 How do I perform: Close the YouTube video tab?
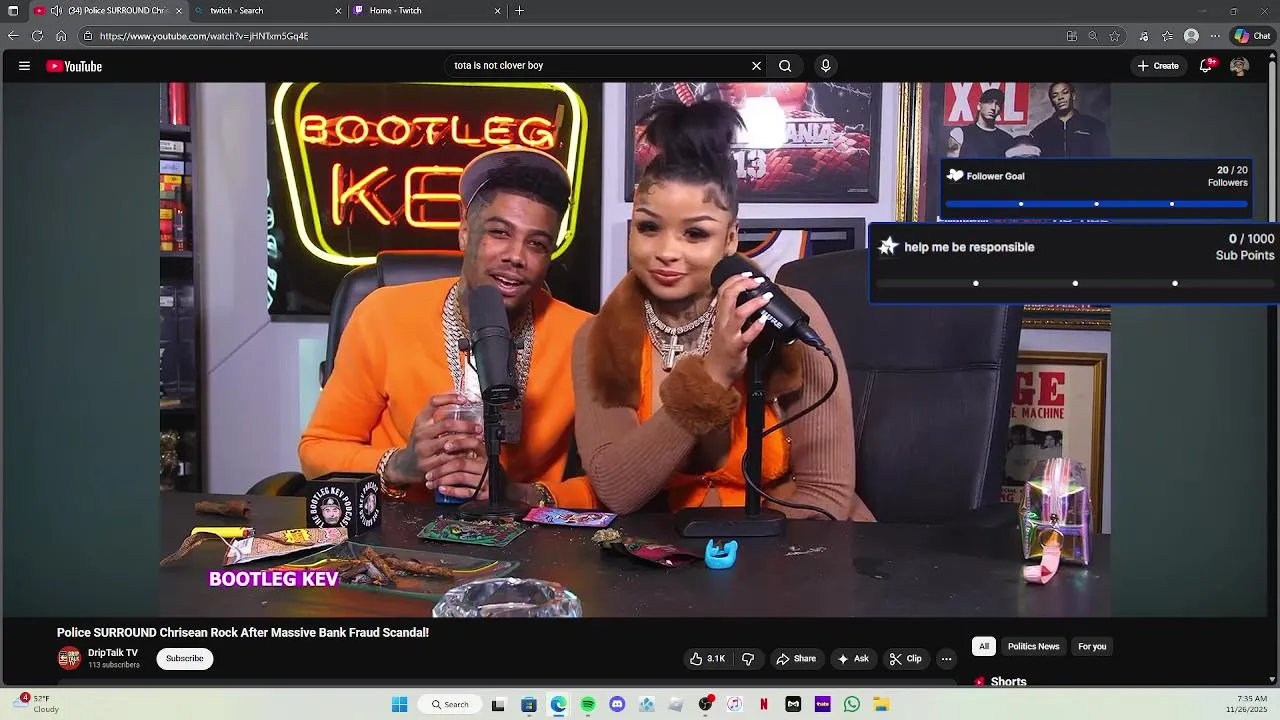[x=179, y=11]
